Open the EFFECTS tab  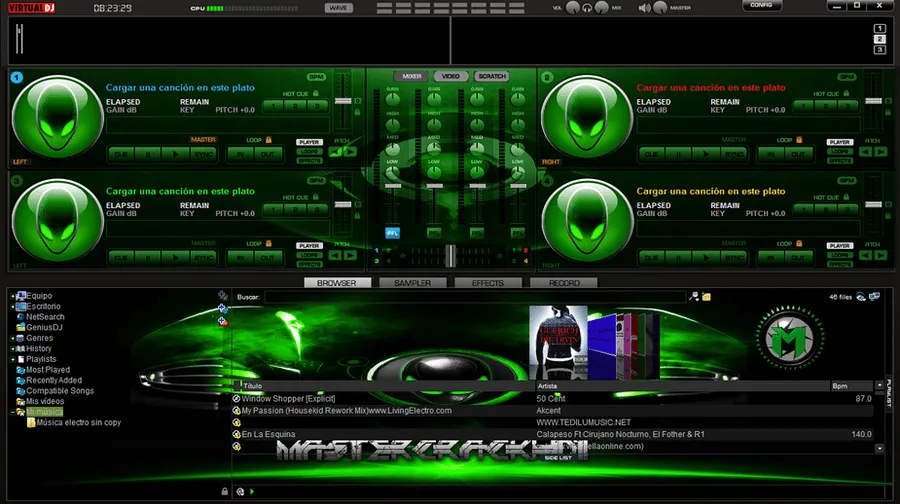point(488,283)
